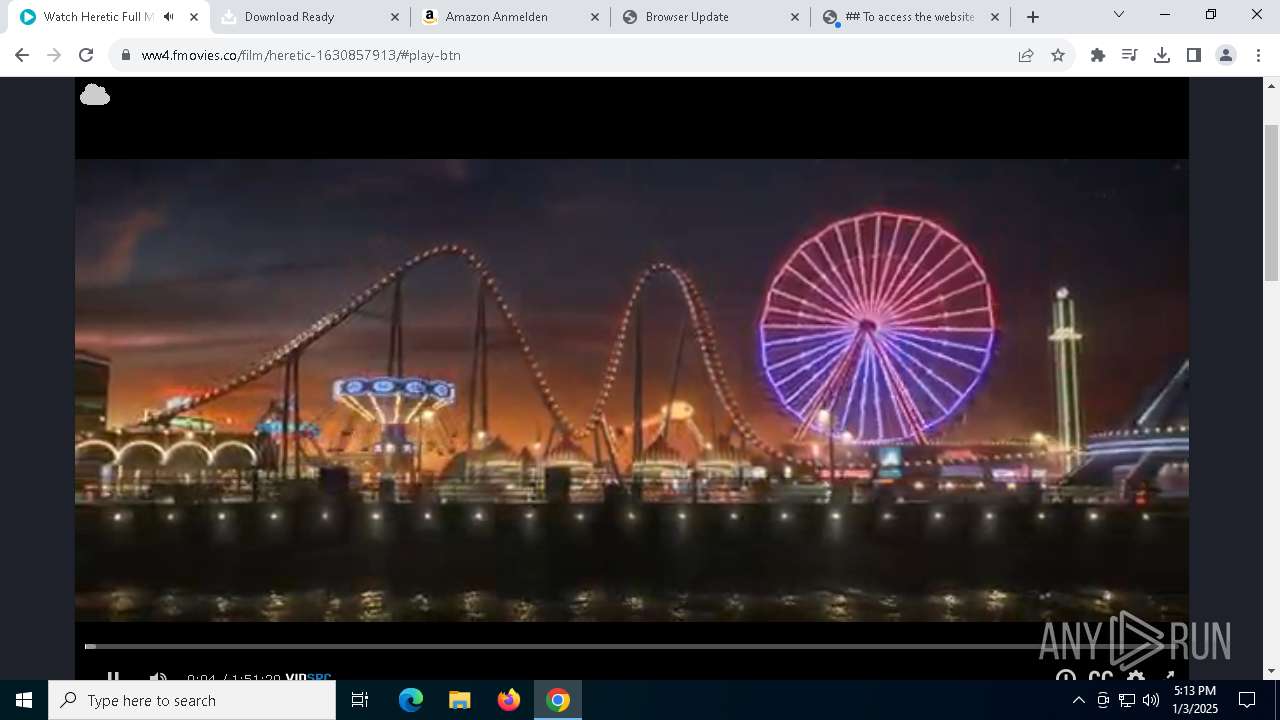Click the page vertical scrollbar thumb
The width and height of the screenshot is (1280, 720).
(1271, 202)
